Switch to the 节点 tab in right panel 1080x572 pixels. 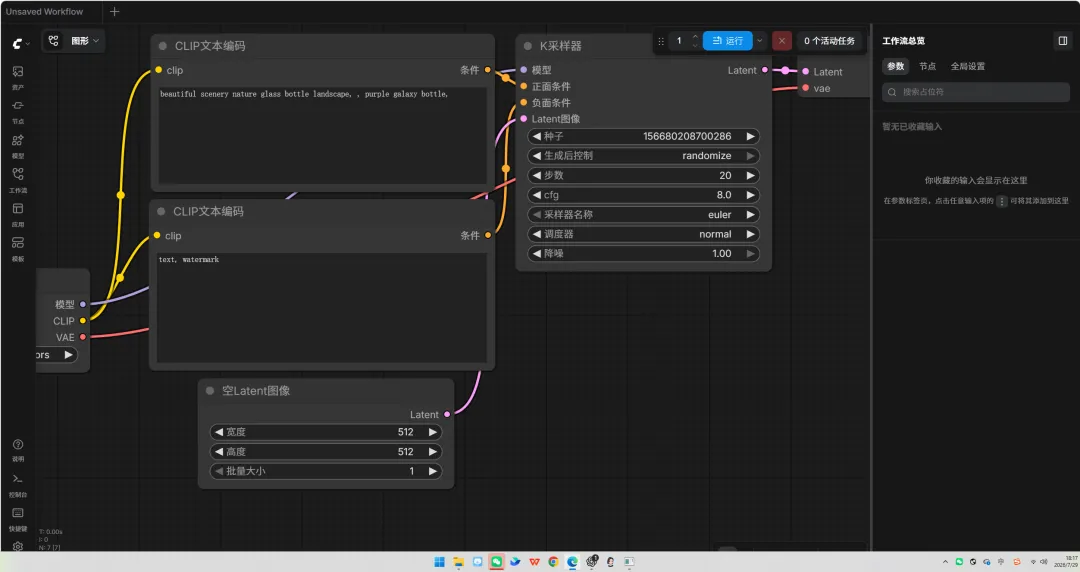click(x=928, y=66)
